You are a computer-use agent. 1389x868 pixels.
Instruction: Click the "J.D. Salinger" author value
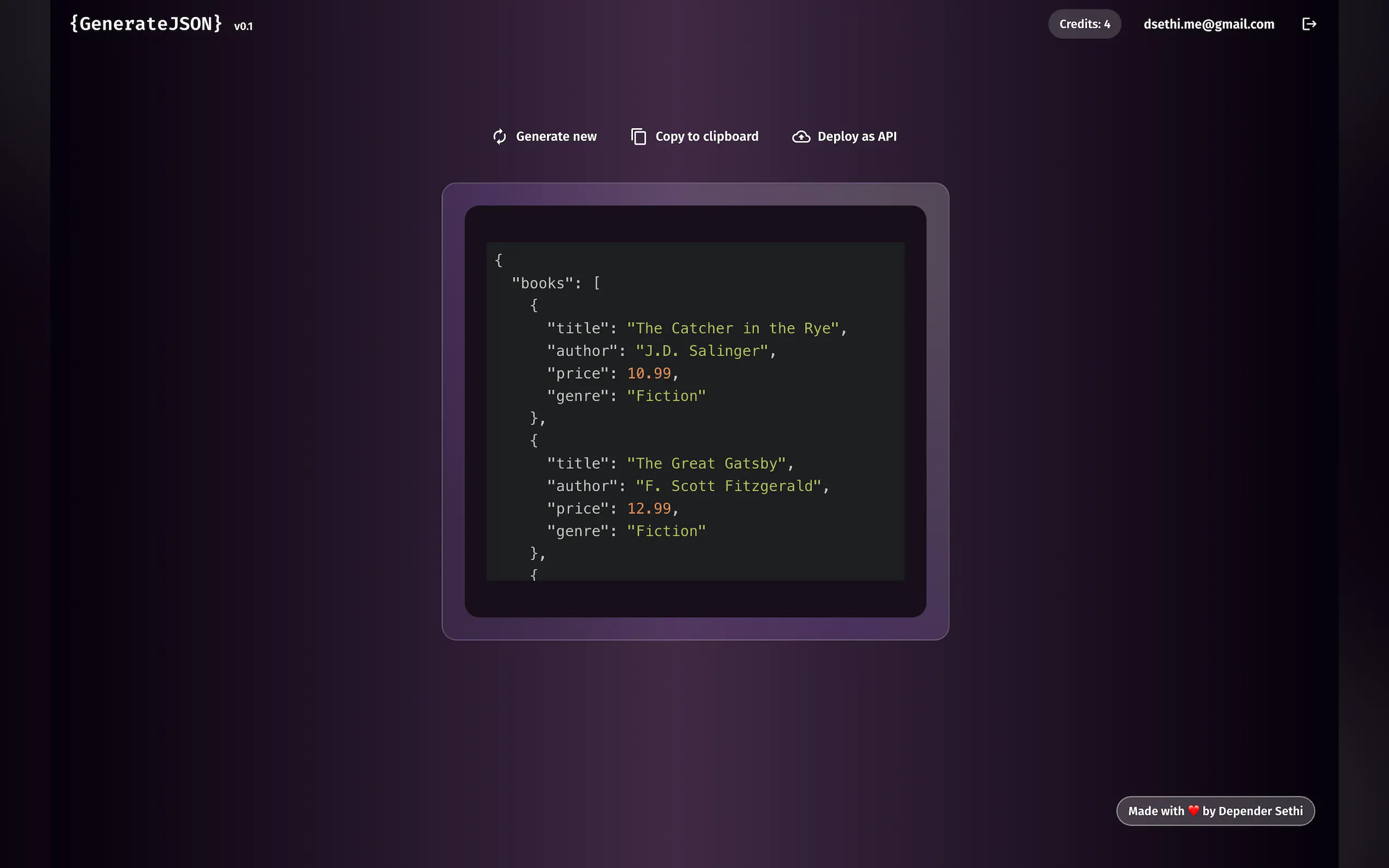point(702,351)
